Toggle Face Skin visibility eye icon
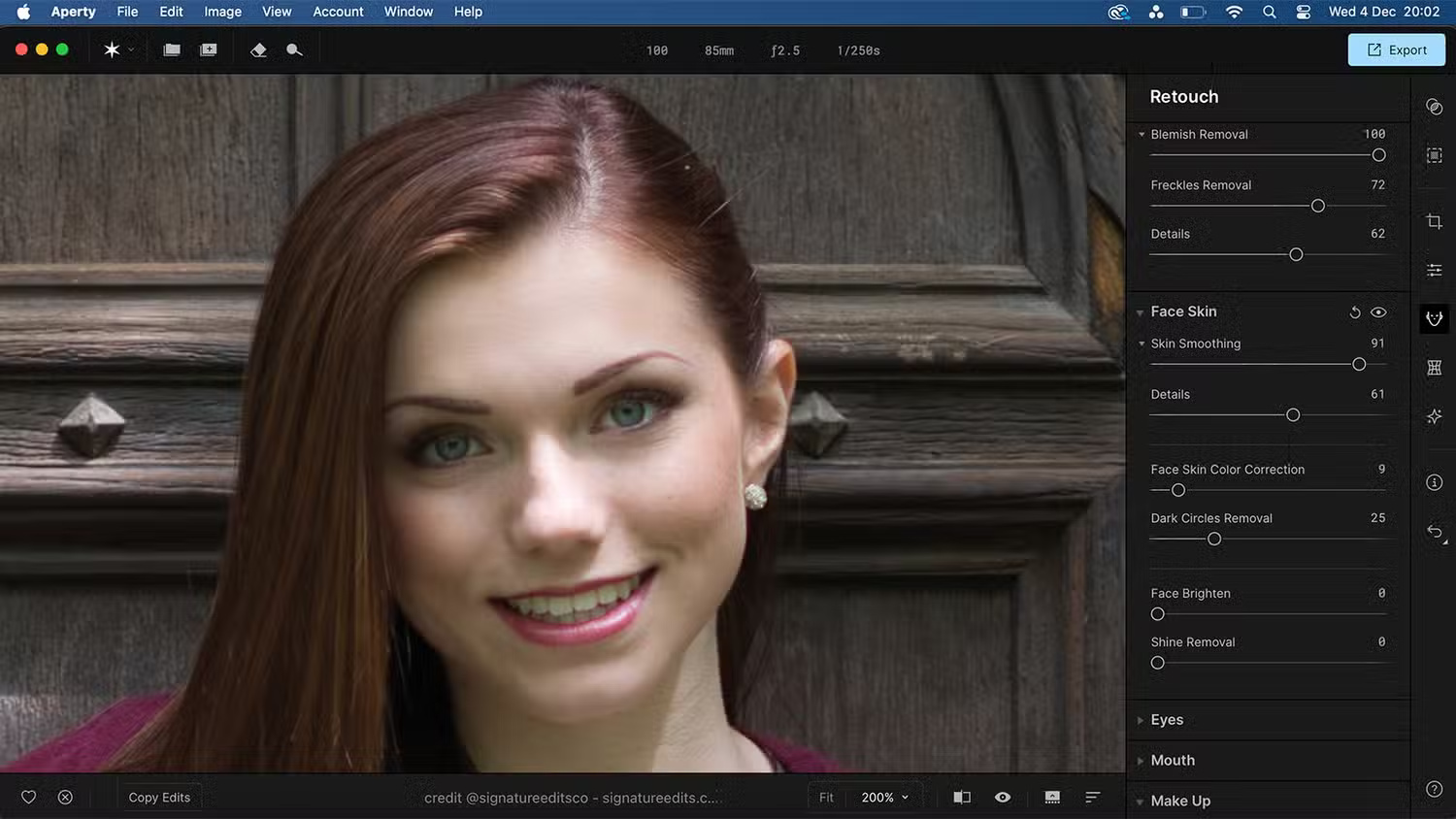The height and width of the screenshot is (819, 1456). tap(1378, 312)
